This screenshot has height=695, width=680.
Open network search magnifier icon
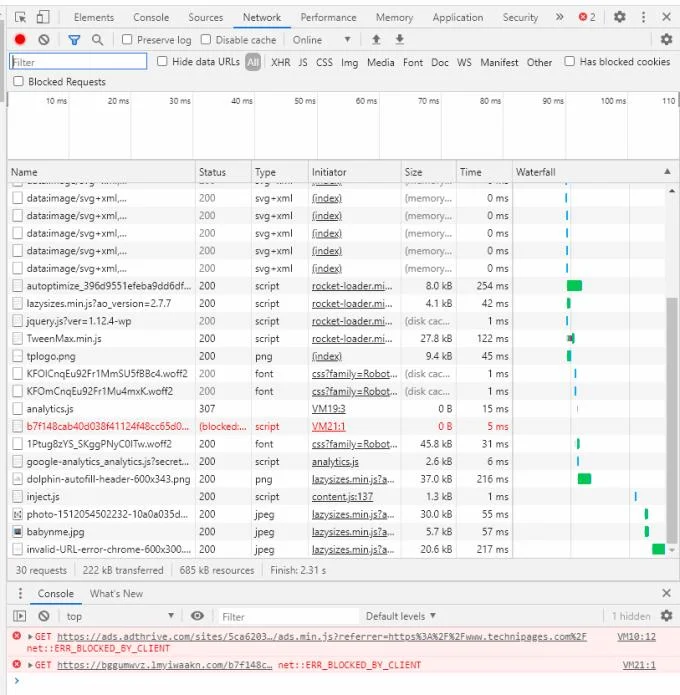coord(97,40)
